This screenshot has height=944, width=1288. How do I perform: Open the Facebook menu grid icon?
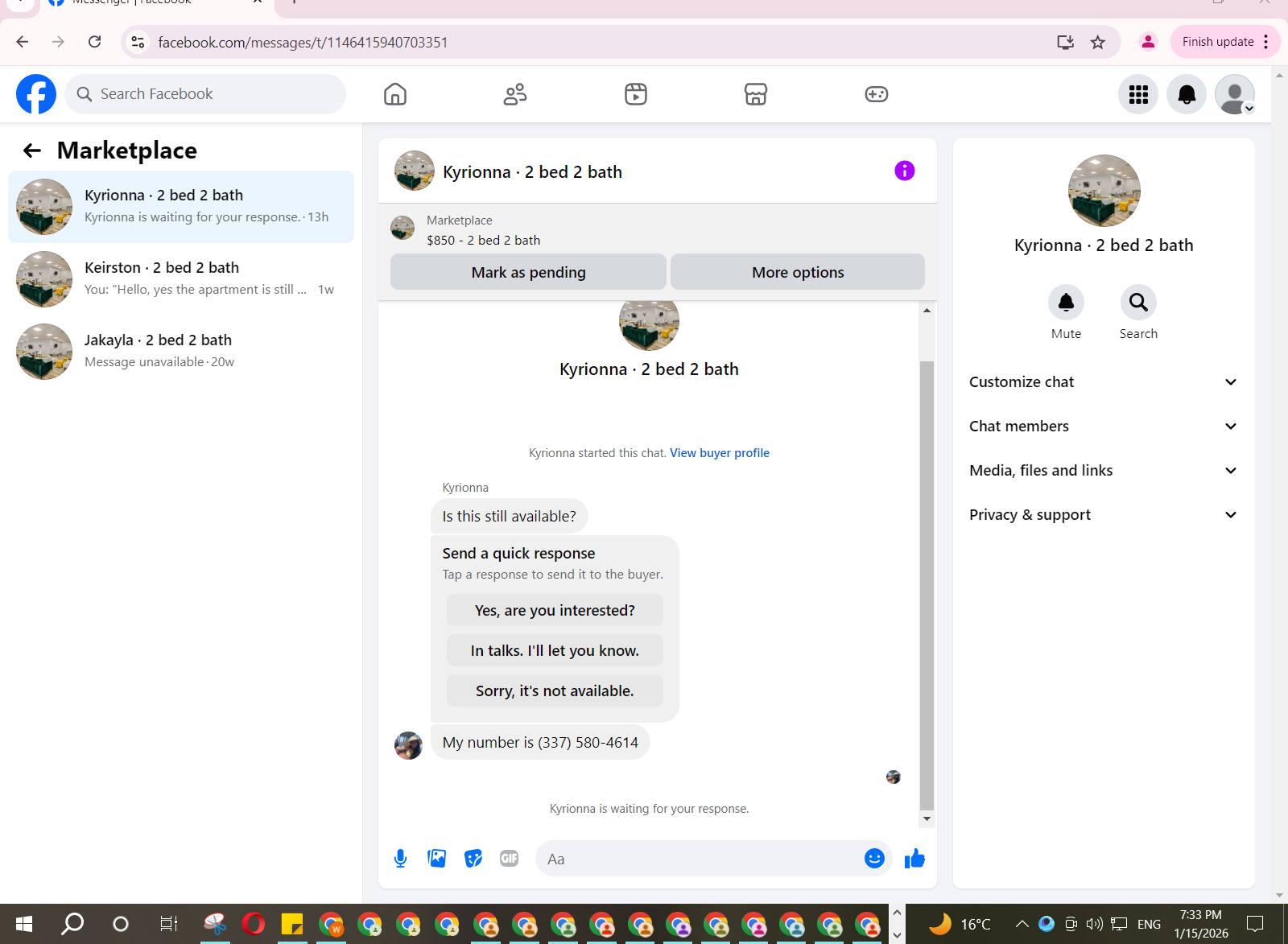pyautogui.click(x=1138, y=94)
